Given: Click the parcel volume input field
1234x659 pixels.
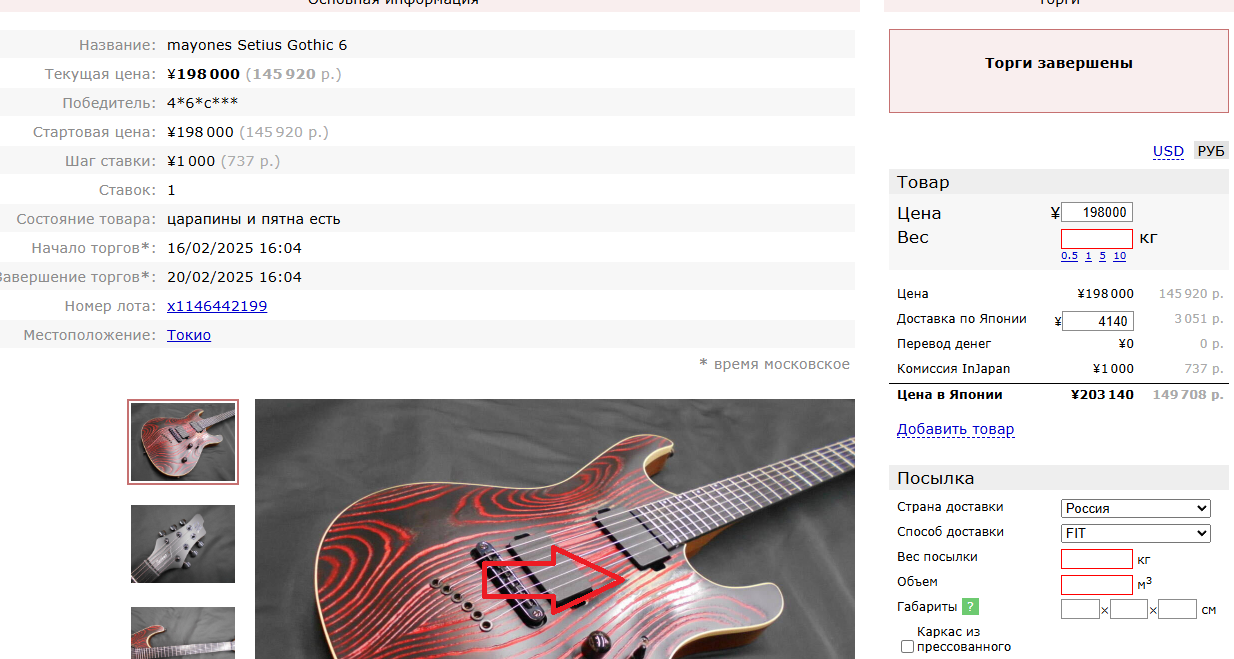Looking at the screenshot, I should click(x=1097, y=584).
